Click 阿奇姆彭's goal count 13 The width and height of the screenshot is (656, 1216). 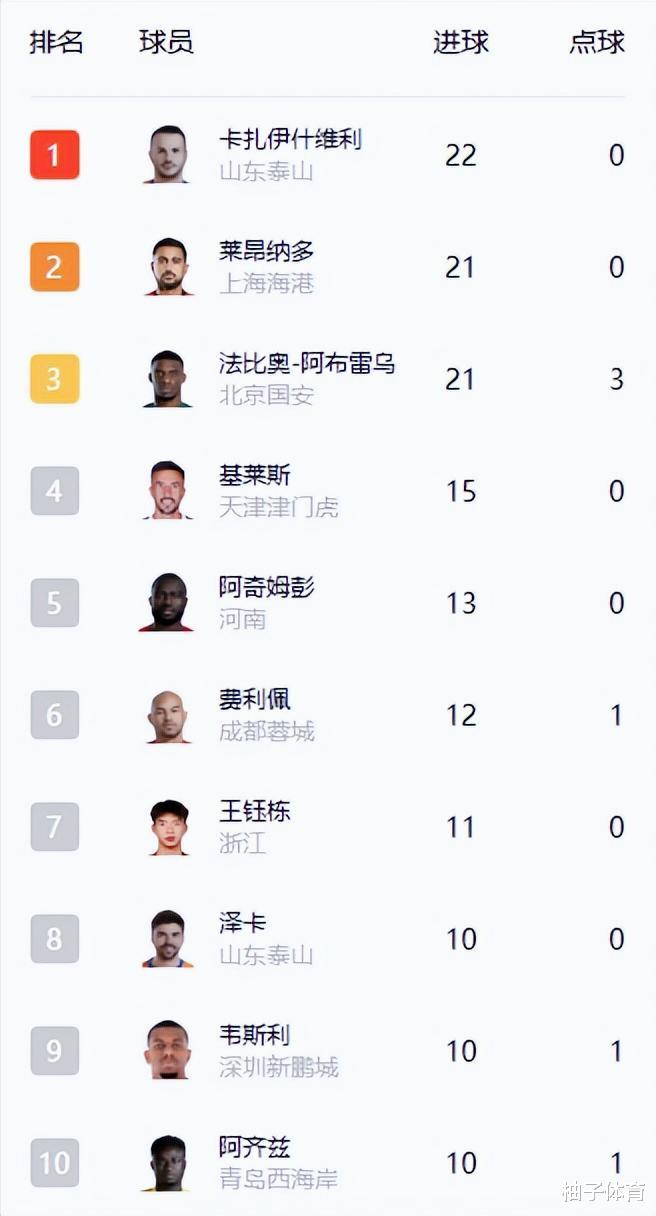pos(461,603)
